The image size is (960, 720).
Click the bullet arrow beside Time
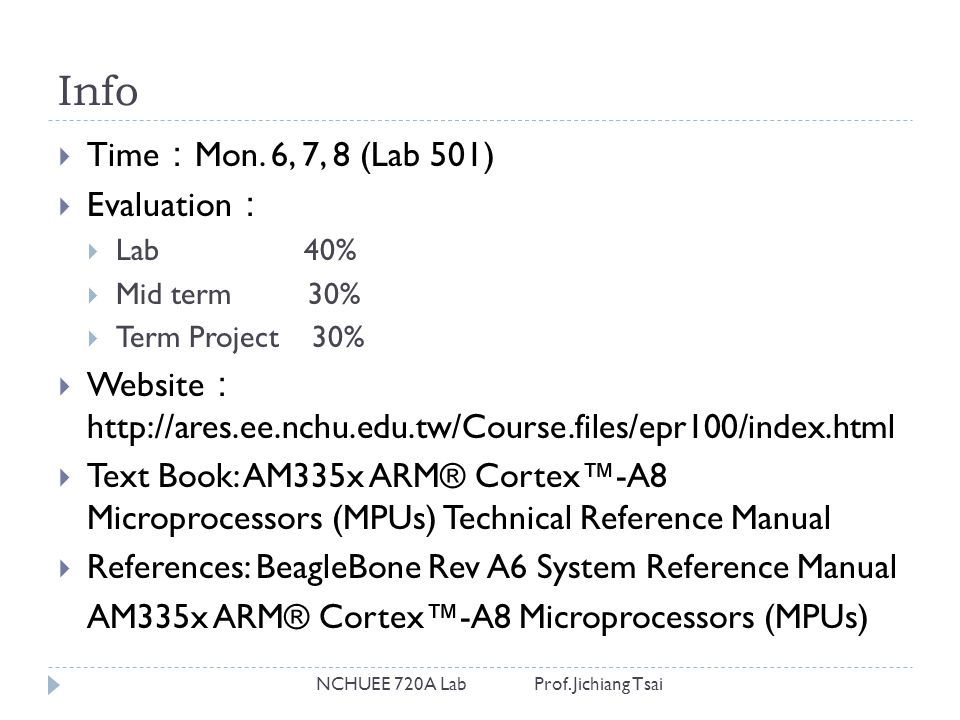coord(65,157)
